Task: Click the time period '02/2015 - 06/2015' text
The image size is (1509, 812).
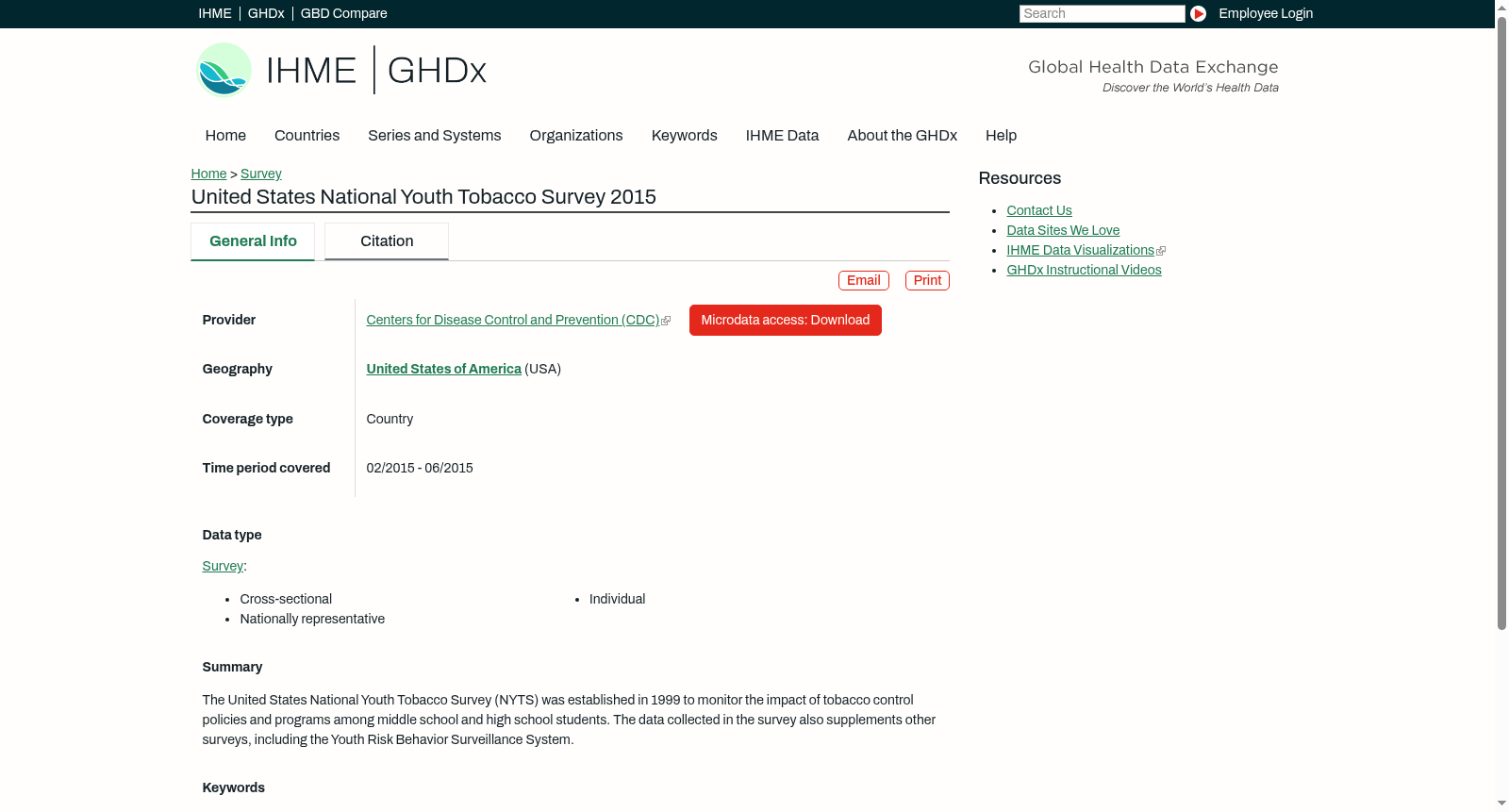Action: [420, 469]
